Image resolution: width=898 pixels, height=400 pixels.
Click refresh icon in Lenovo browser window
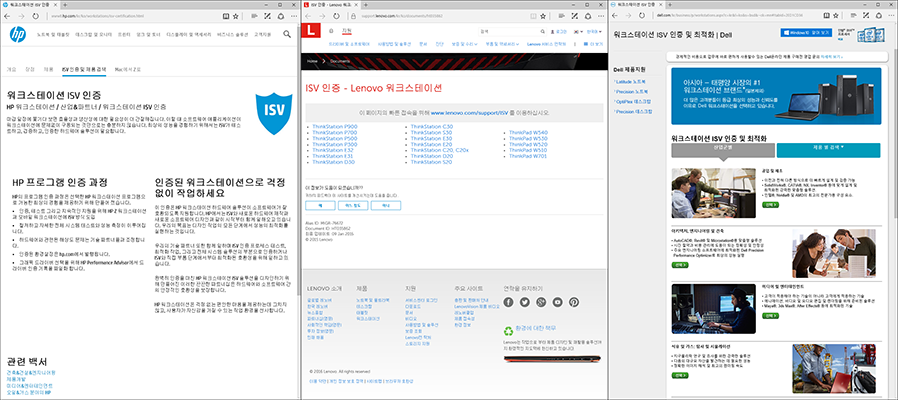(x=336, y=16)
